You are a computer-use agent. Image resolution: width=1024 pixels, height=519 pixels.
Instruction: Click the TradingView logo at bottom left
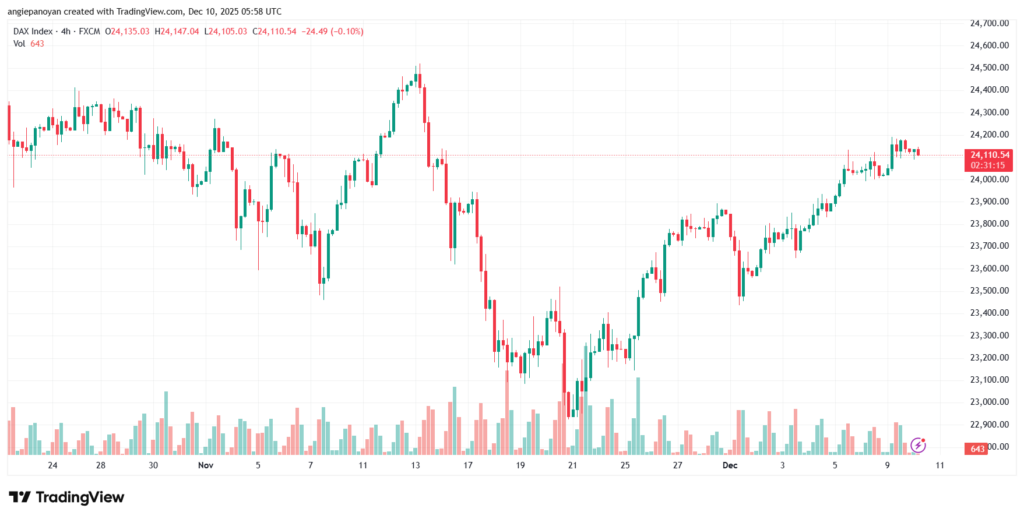pyautogui.click(x=67, y=497)
